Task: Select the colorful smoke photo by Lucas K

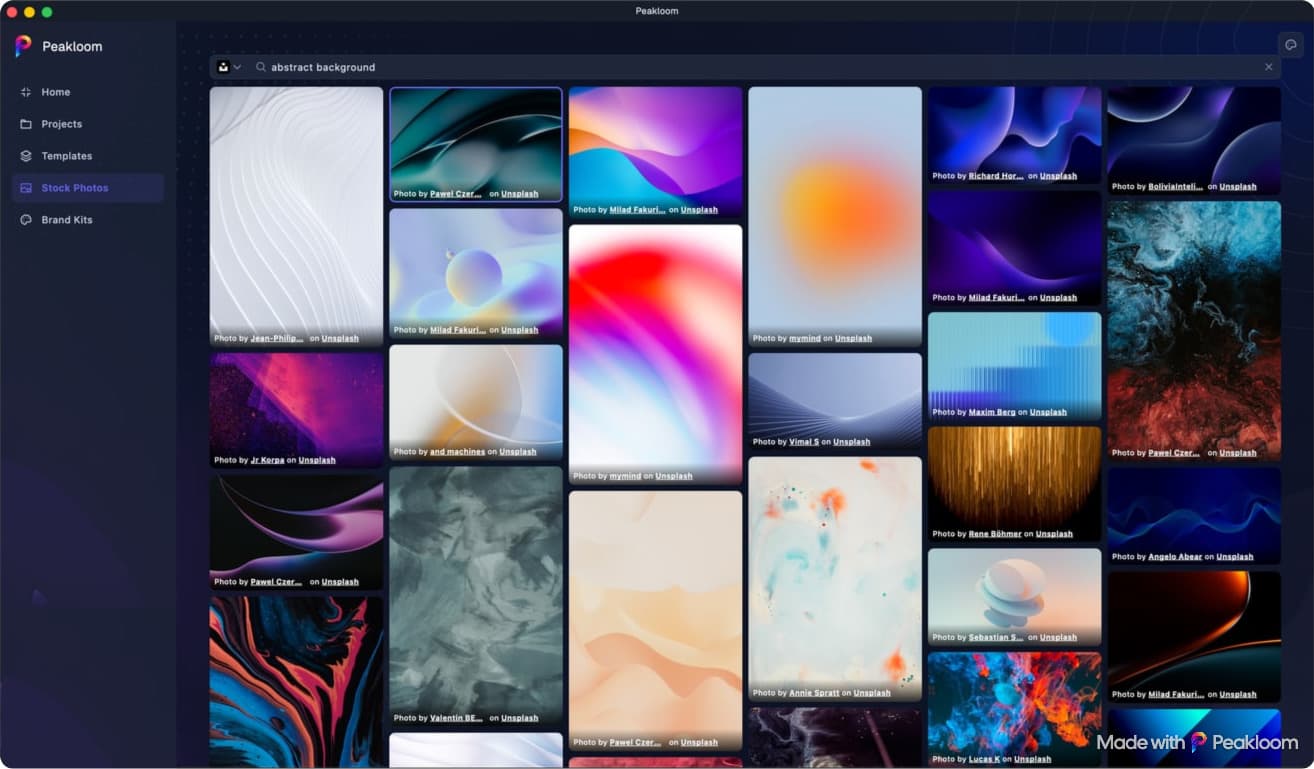Action: click(1015, 710)
